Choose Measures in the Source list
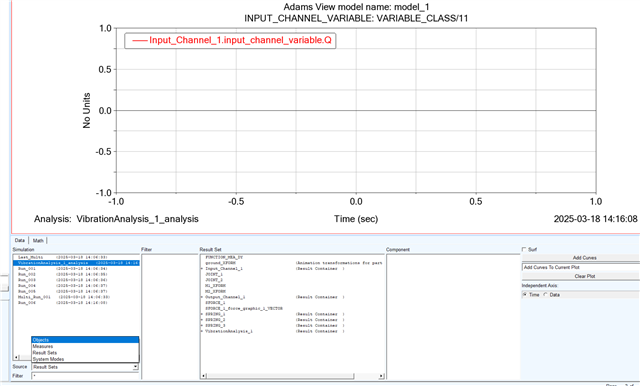 [85, 346]
